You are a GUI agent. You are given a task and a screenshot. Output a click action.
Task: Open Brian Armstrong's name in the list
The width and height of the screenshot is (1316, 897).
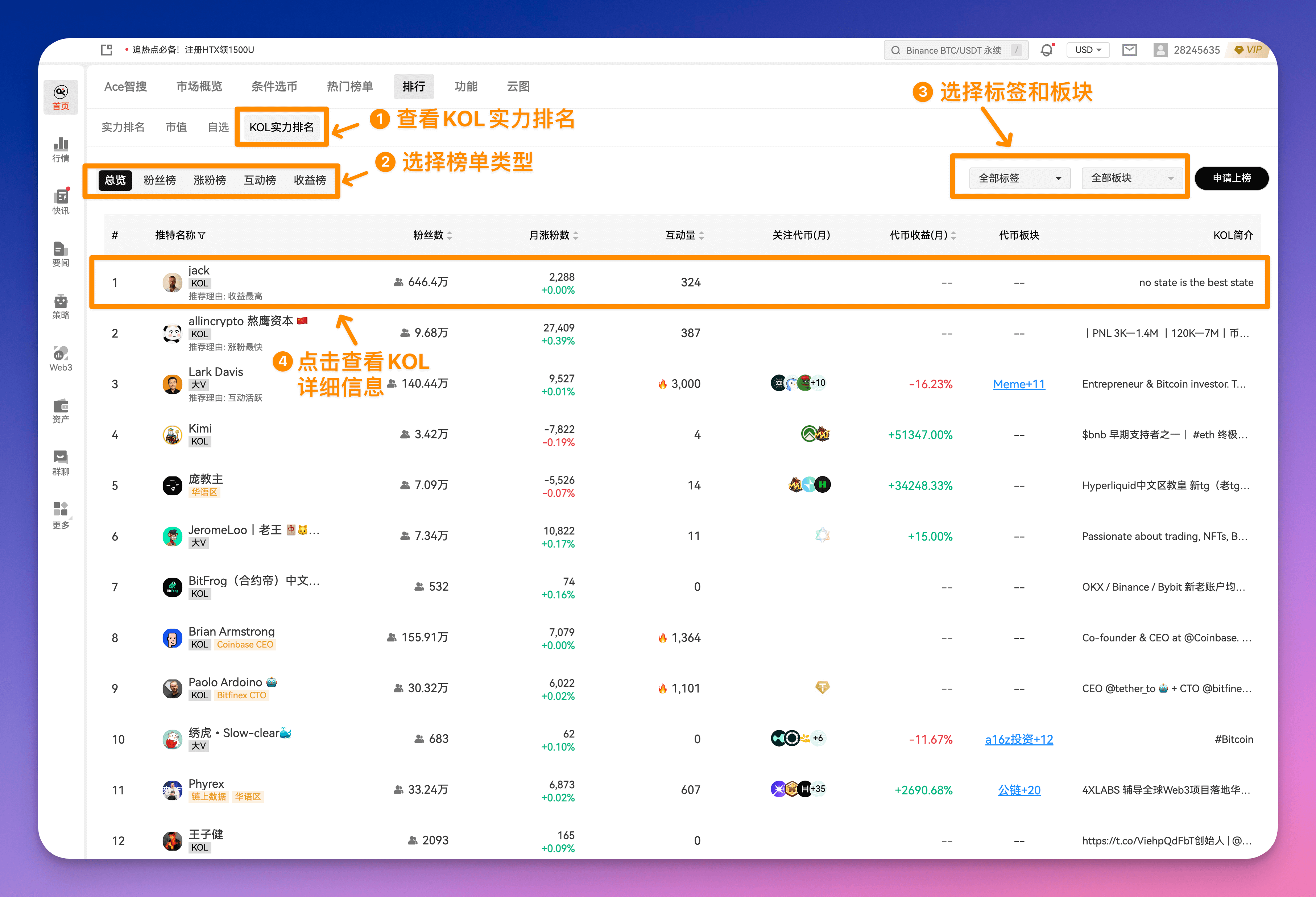[232, 631]
